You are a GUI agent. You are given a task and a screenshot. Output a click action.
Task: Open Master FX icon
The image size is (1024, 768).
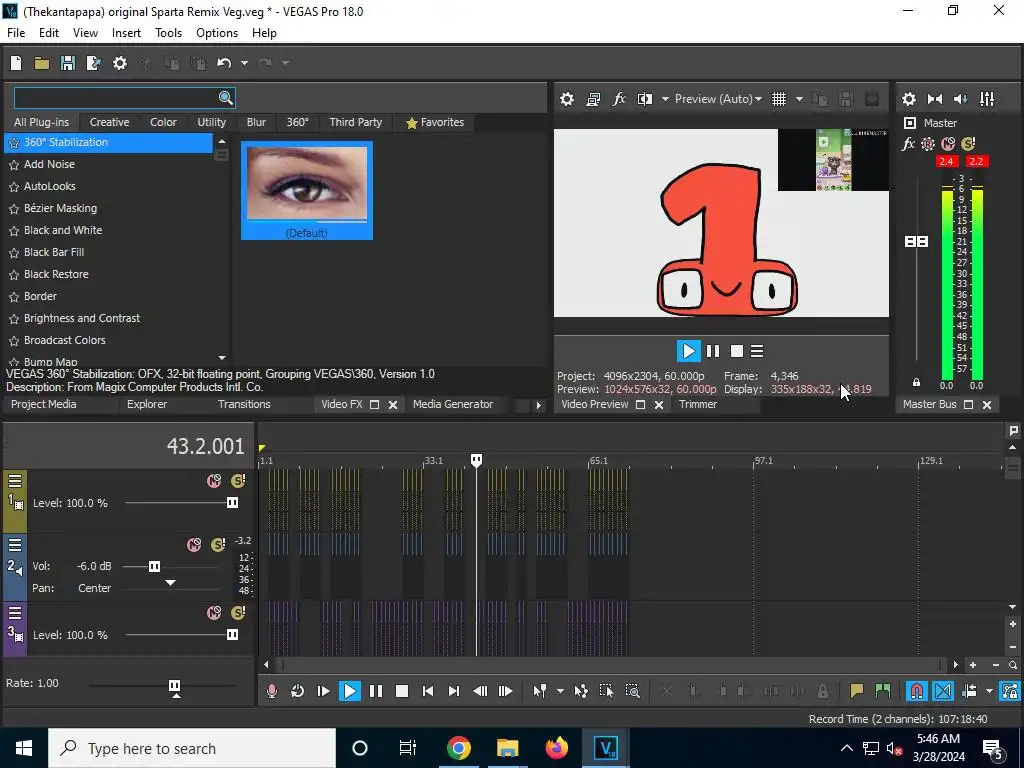908,144
